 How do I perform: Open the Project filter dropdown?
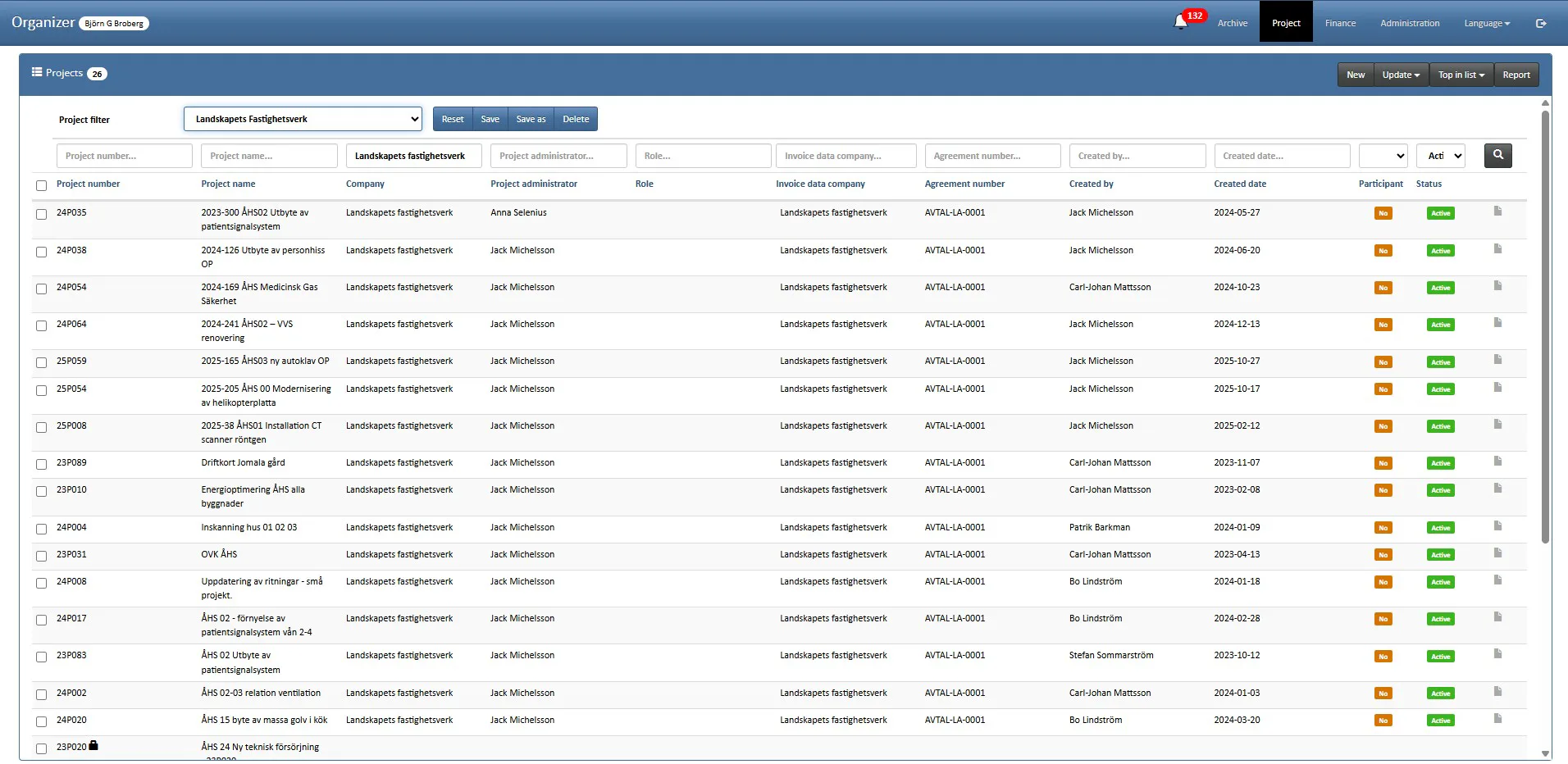point(303,119)
